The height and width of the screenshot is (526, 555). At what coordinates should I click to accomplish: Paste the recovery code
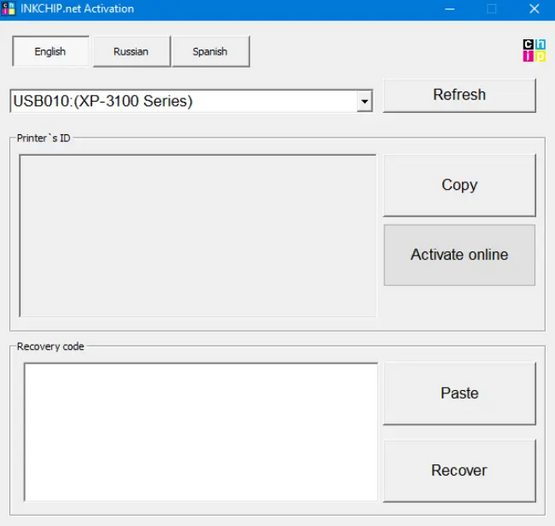tap(459, 393)
